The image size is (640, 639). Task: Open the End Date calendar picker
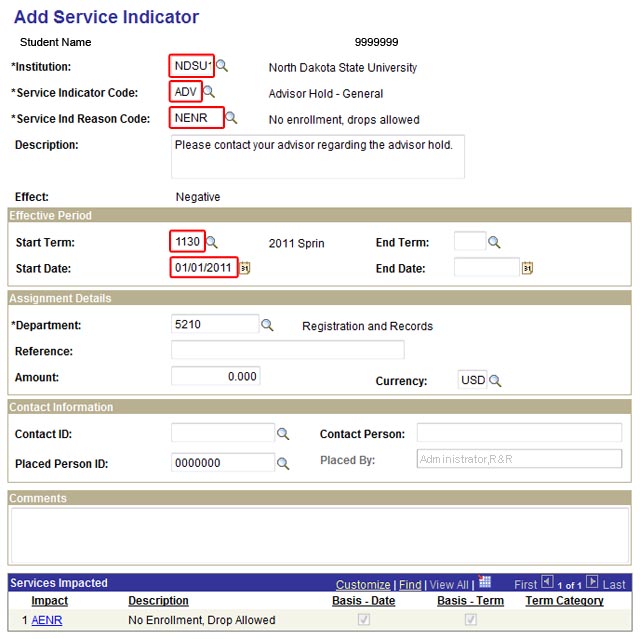coord(528,268)
